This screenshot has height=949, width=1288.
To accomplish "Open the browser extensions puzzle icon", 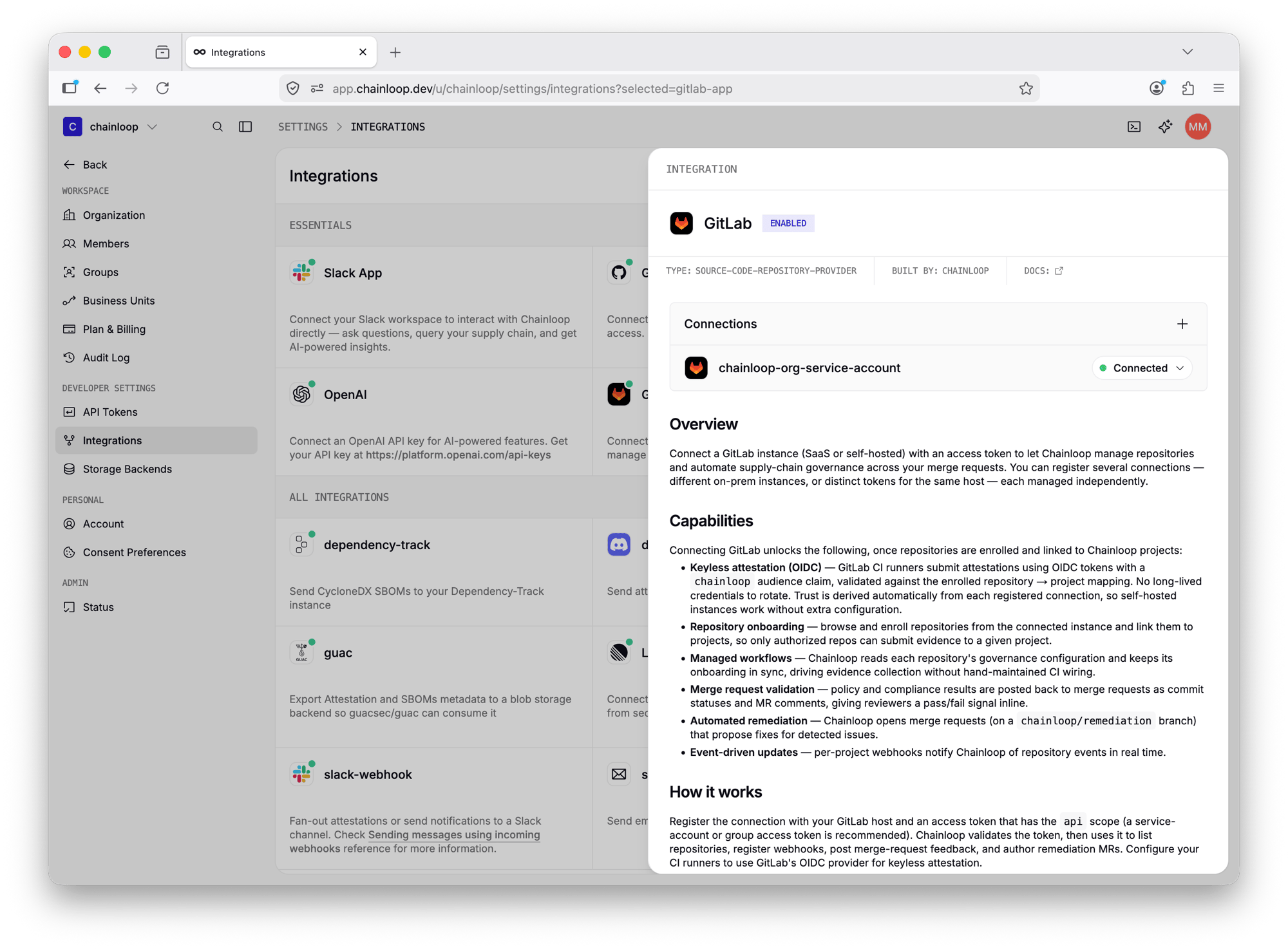I will tap(1188, 88).
